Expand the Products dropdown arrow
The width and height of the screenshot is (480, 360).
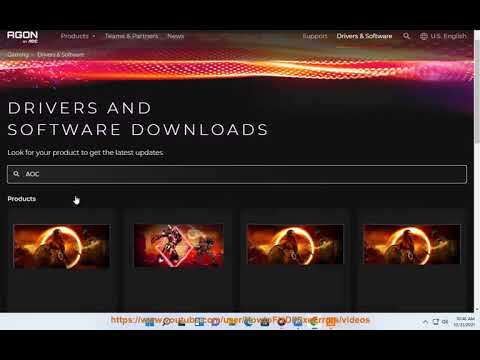coord(94,36)
